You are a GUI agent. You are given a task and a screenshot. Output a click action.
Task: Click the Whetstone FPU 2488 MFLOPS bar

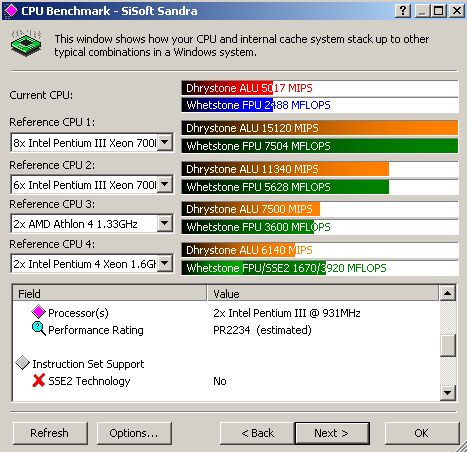click(320, 105)
